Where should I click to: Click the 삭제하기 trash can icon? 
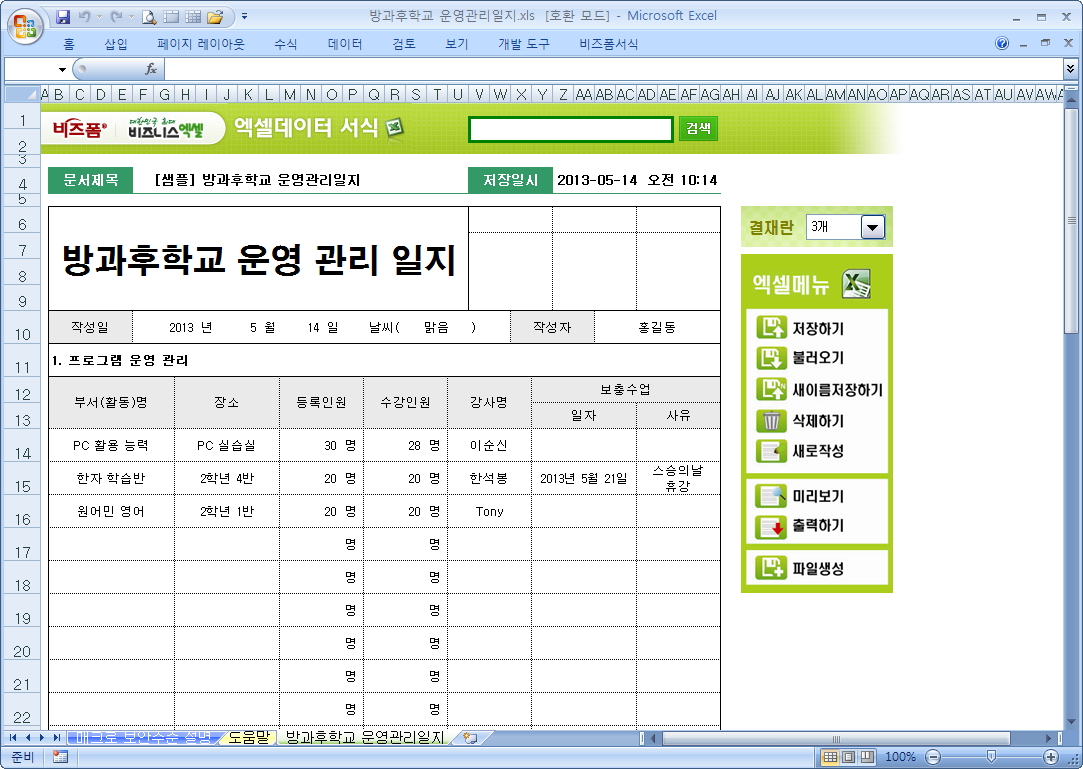pyautogui.click(x=771, y=420)
